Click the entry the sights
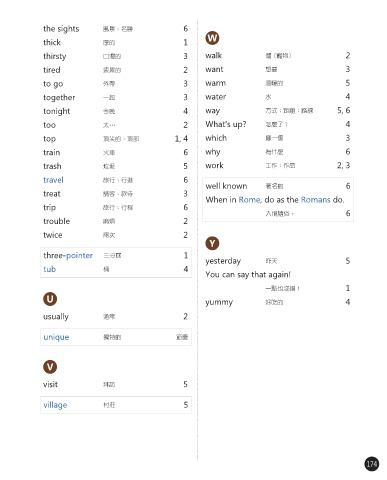The height and width of the screenshot is (480, 387). tap(61, 29)
